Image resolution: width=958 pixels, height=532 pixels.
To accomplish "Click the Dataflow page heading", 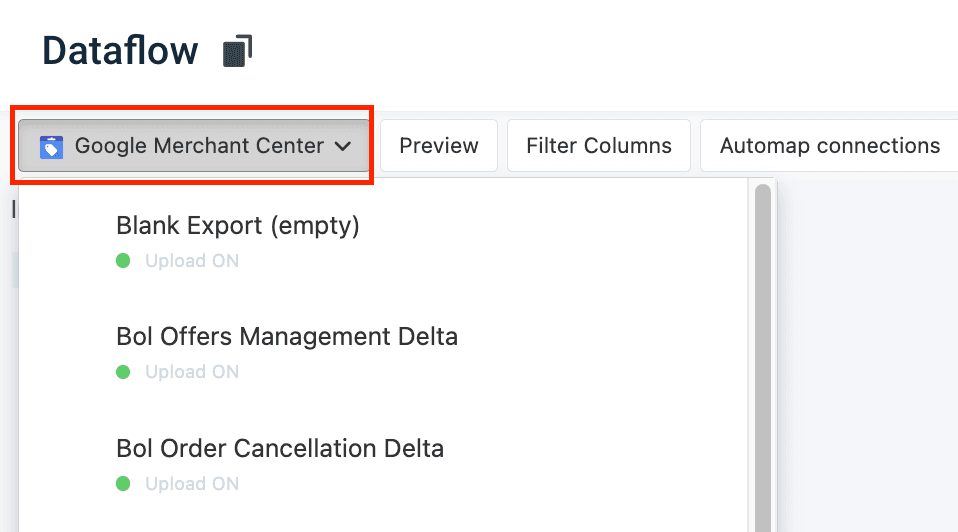I will pos(120,50).
